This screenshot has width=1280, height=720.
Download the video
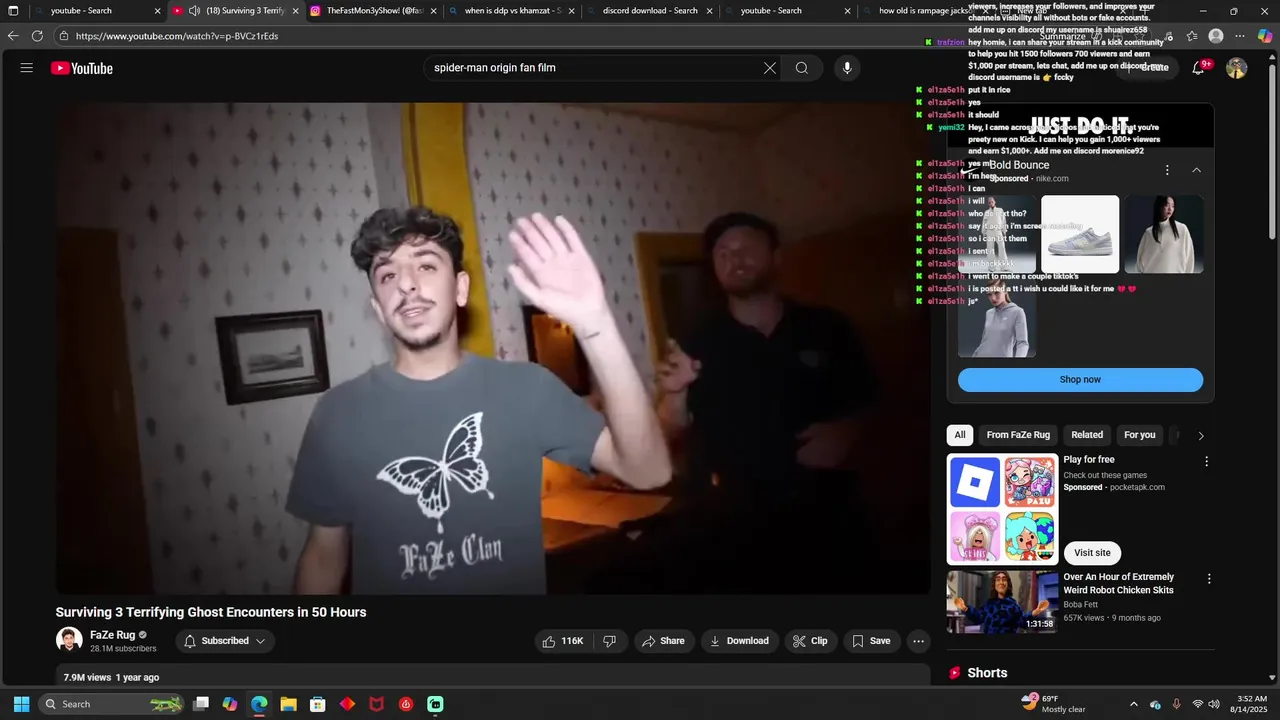[739, 641]
